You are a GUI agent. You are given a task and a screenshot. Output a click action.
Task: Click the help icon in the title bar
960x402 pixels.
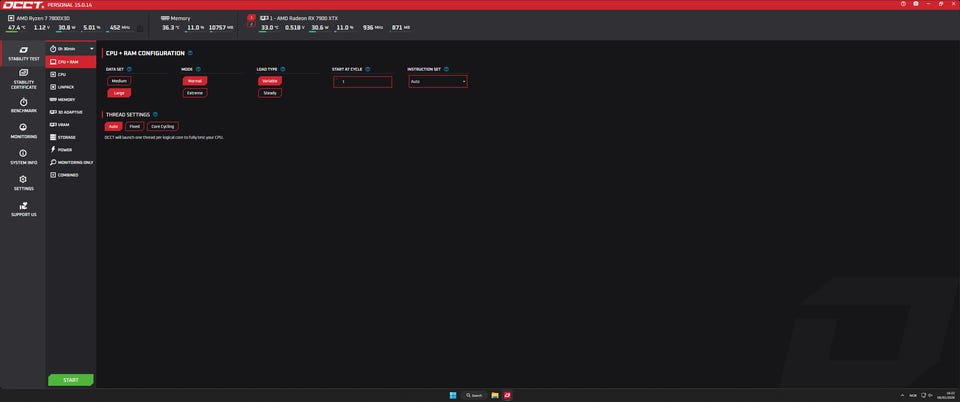tap(904, 4)
